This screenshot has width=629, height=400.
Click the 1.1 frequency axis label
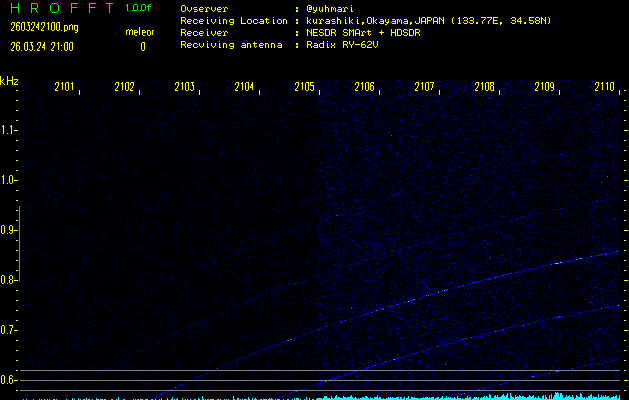point(9,130)
